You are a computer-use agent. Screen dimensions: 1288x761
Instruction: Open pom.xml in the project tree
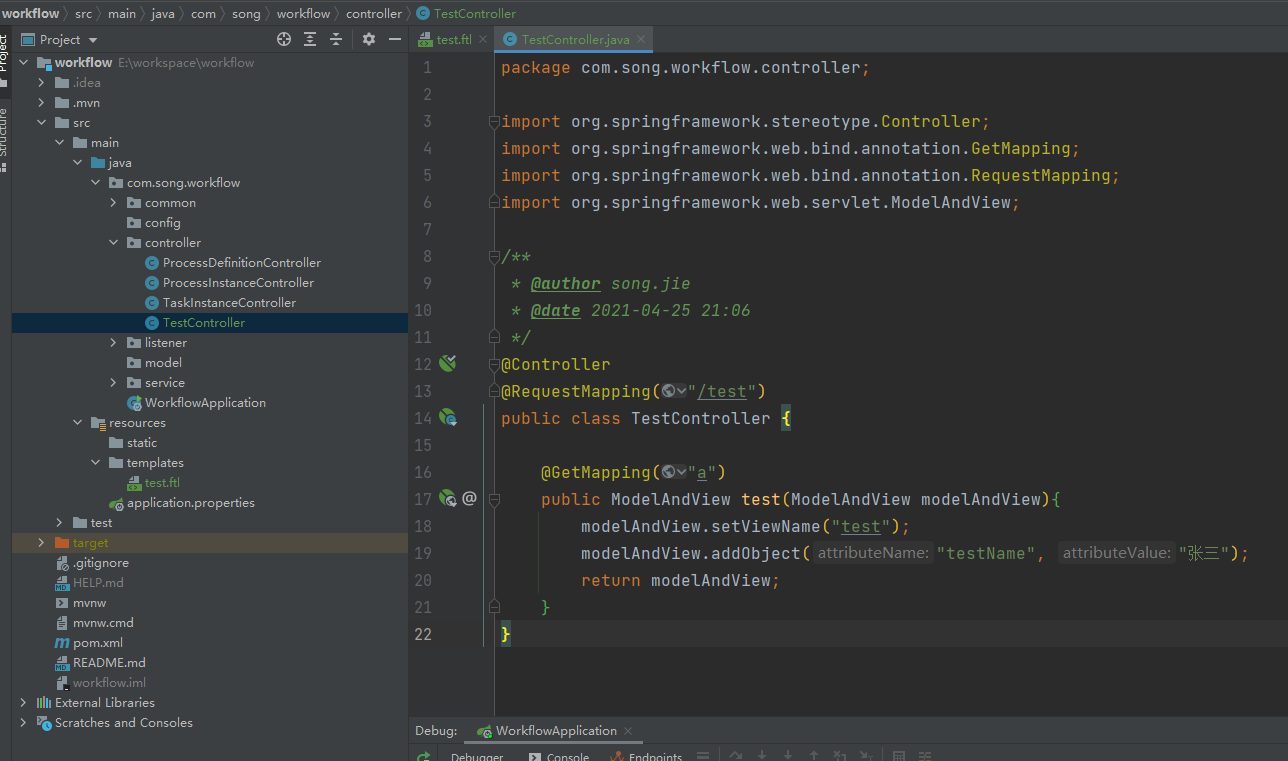(97, 643)
